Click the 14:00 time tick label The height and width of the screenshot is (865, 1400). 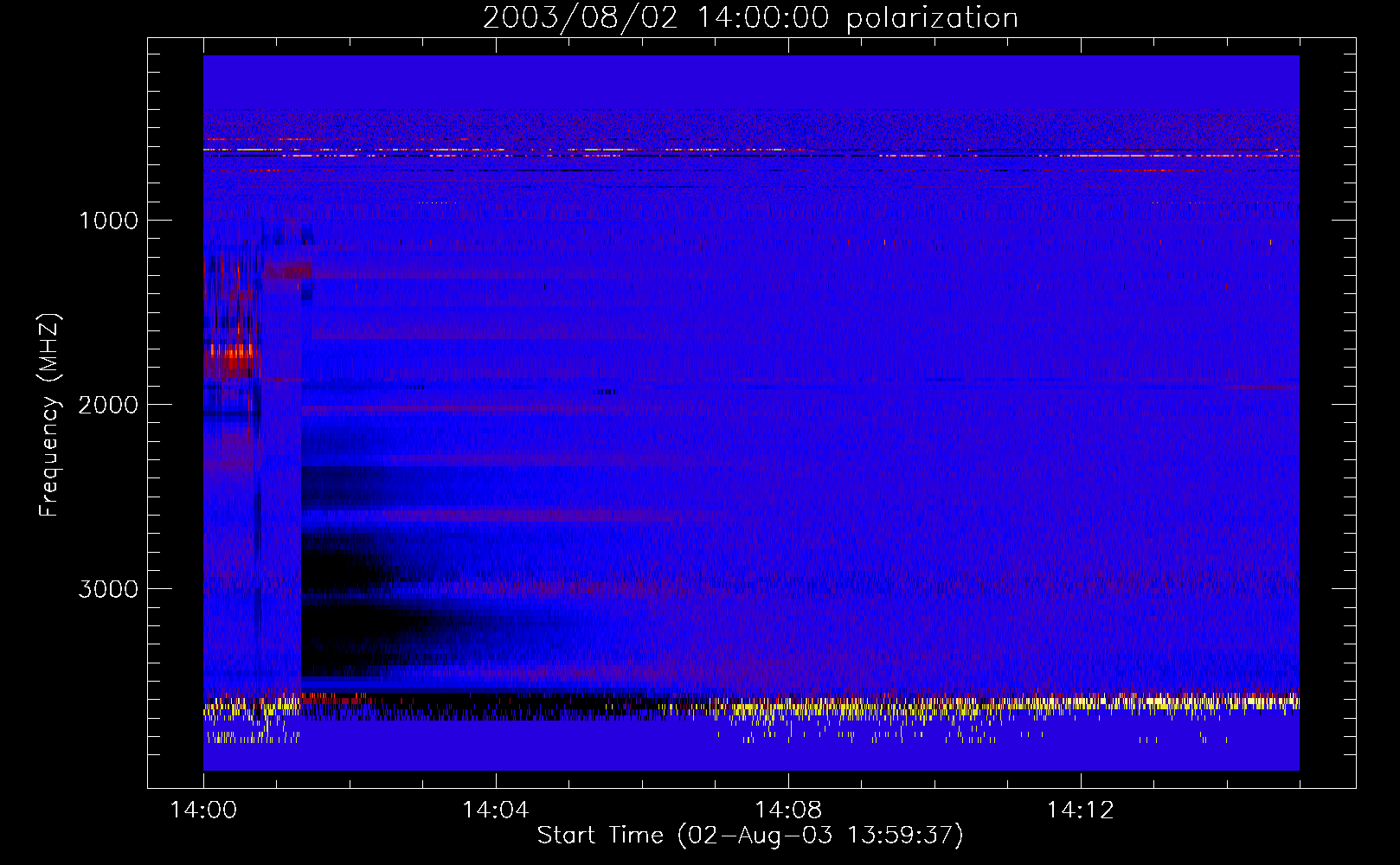[x=203, y=811]
